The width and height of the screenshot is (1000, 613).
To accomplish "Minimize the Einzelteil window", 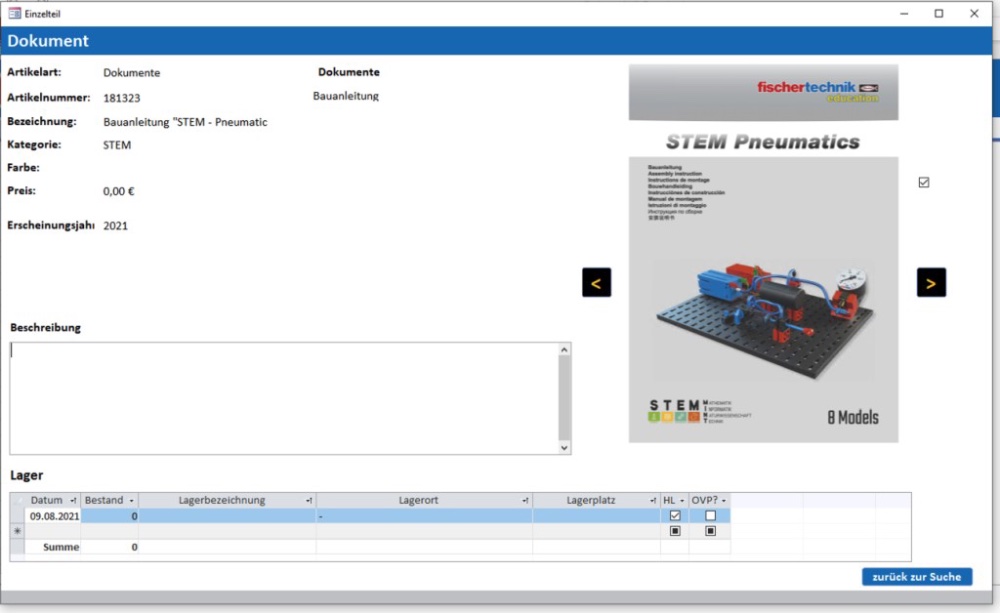I will pos(904,13).
